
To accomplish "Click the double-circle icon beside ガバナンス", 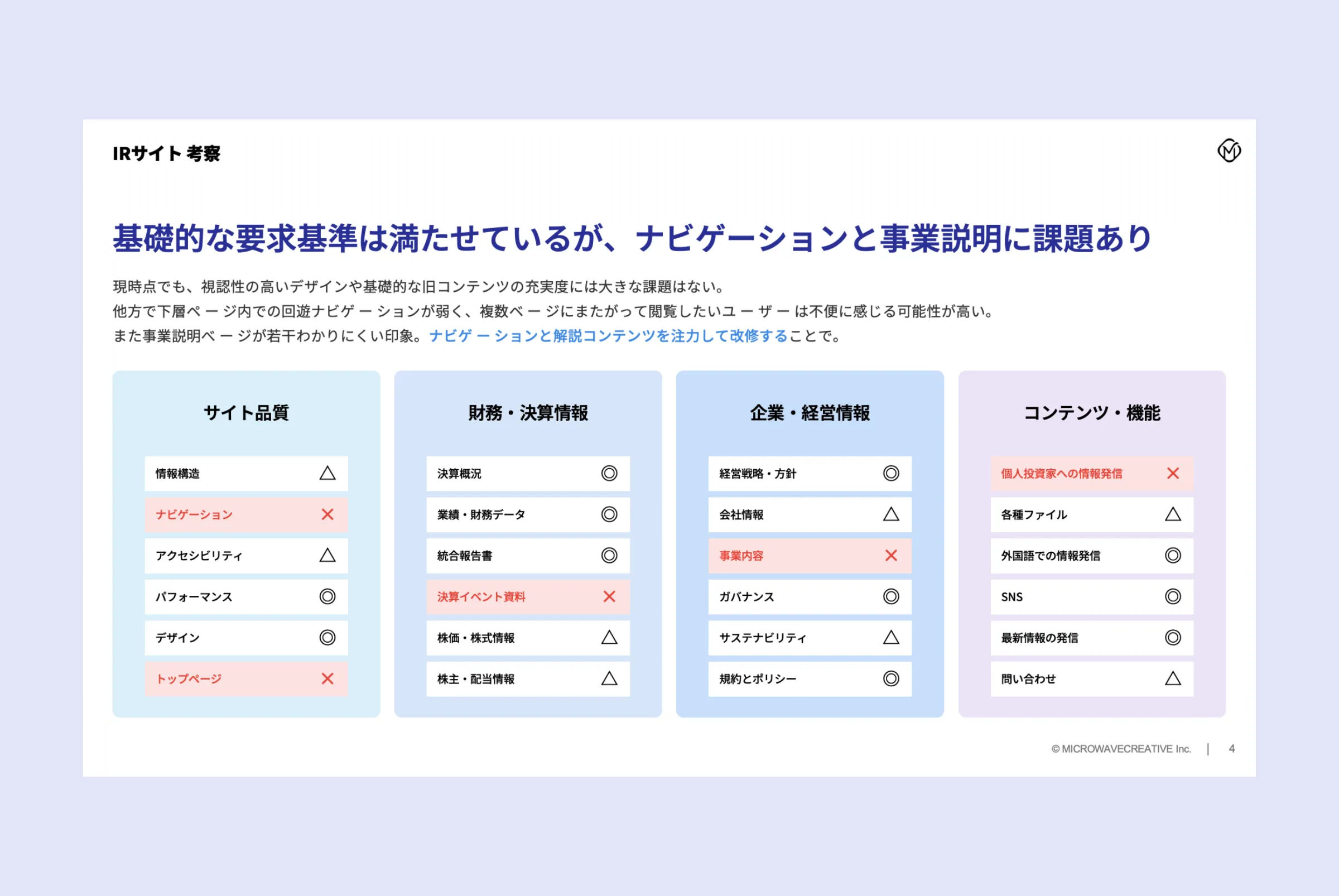I will (891, 596).
